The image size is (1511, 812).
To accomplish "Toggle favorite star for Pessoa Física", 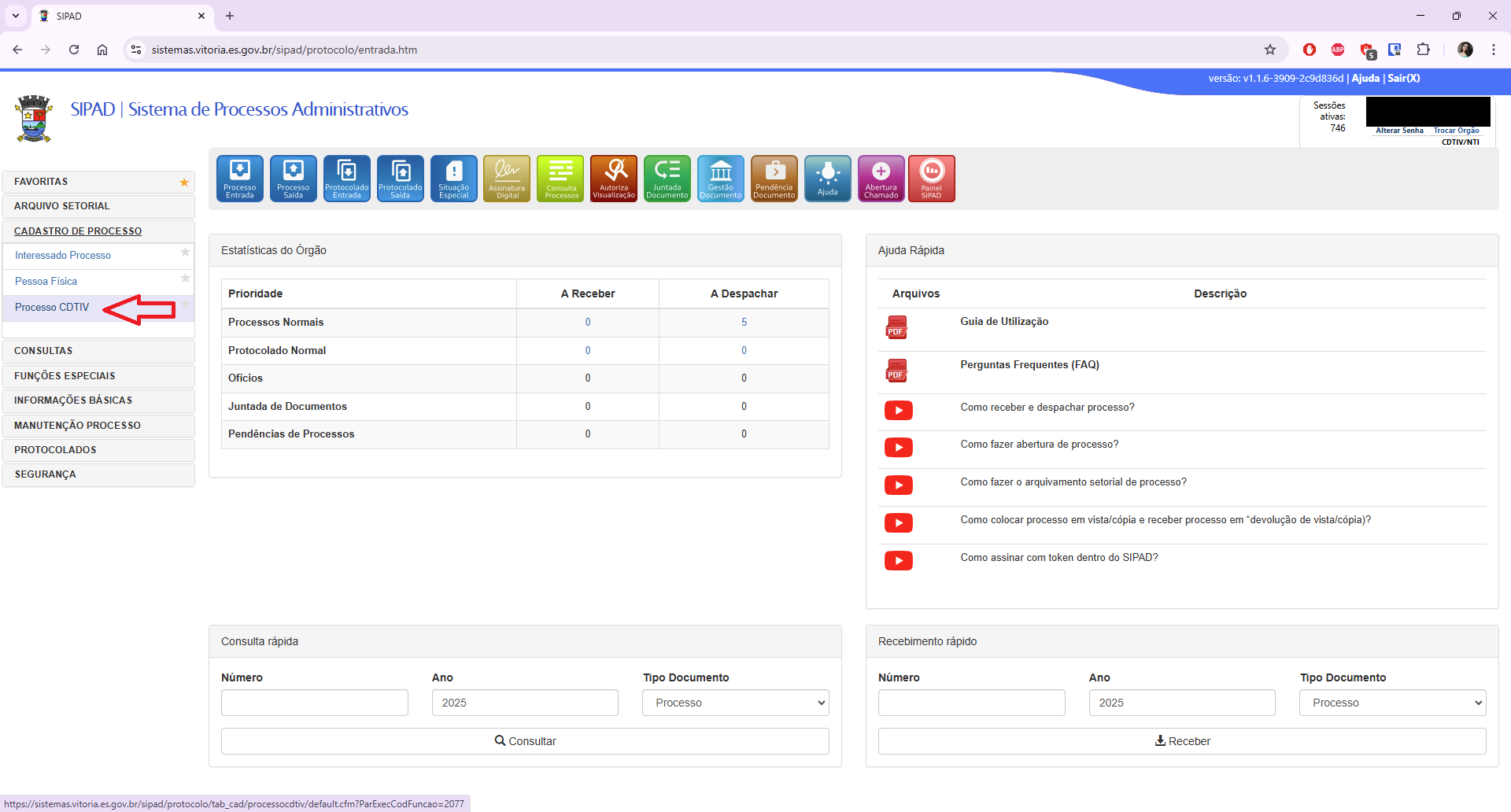I will [x=185, y=279].
